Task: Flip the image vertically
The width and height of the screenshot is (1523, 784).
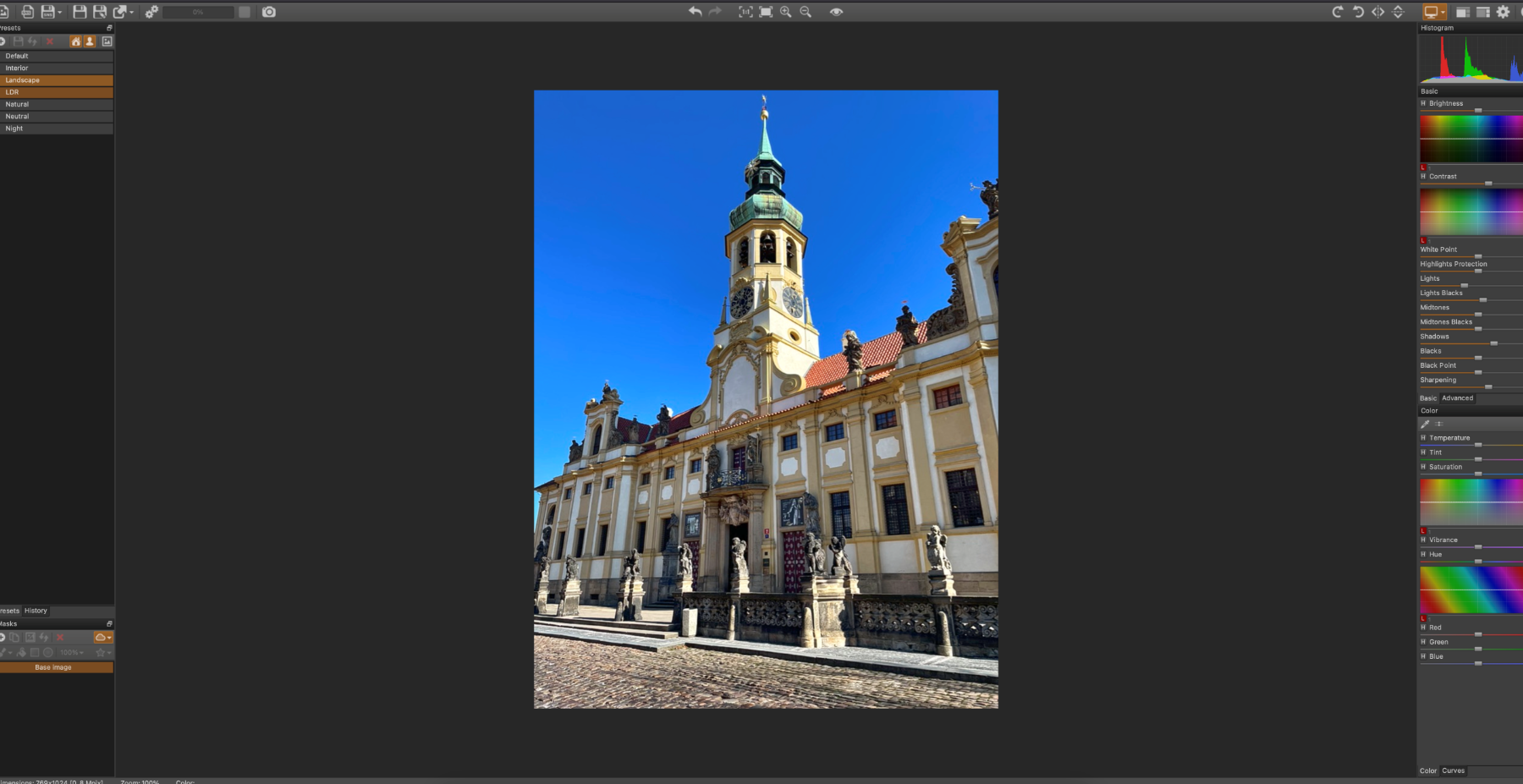Action: pyautogui.click(x=1398, y=12)
